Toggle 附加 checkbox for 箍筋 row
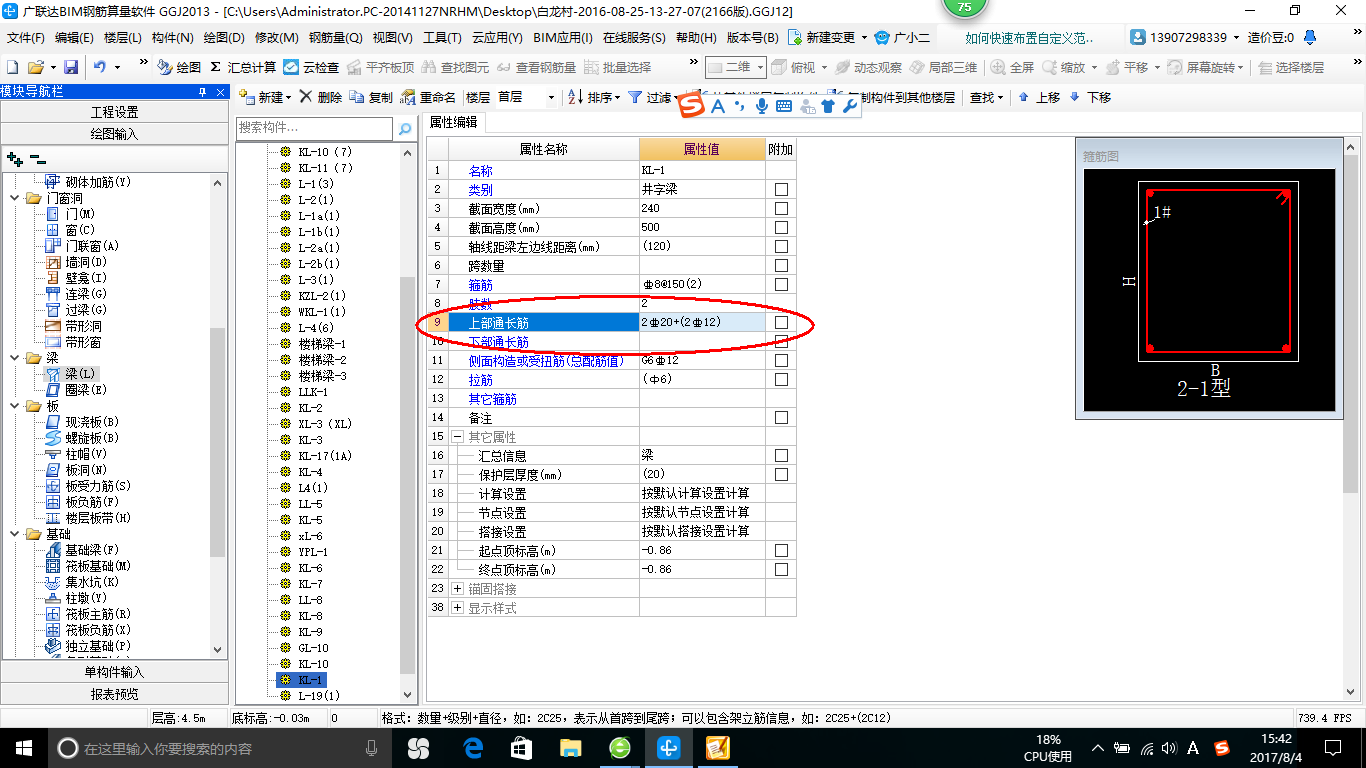 tap(781, 284)
